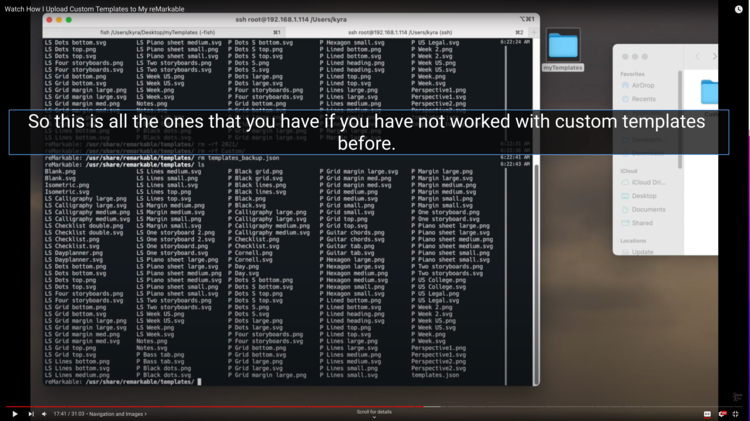Select the ssh root@192.168.1.114 terminal tab
750x421 pixels.
[x=407, y=33]
